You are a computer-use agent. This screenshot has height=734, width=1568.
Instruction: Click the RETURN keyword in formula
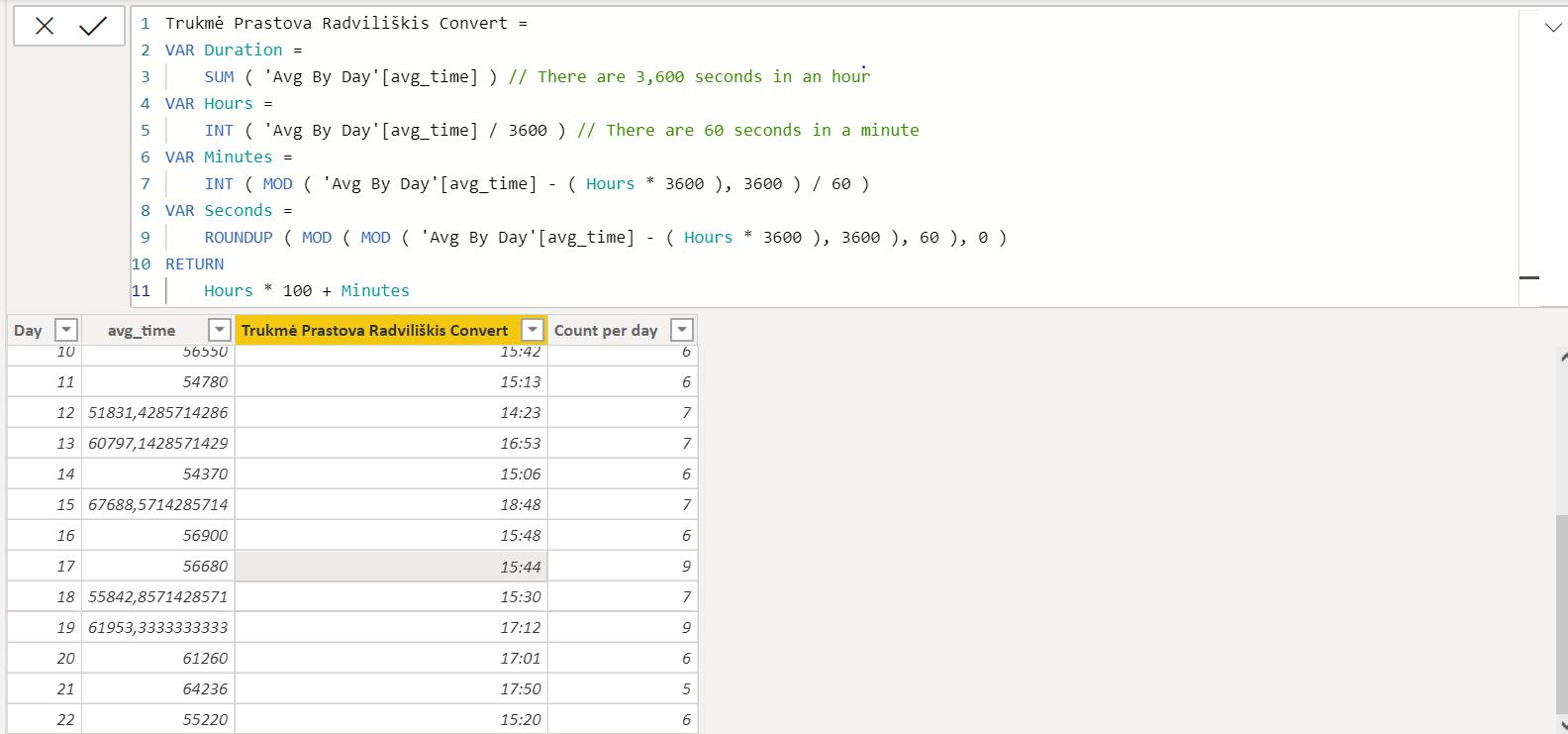pyautogui.click(x=194, y=263)
